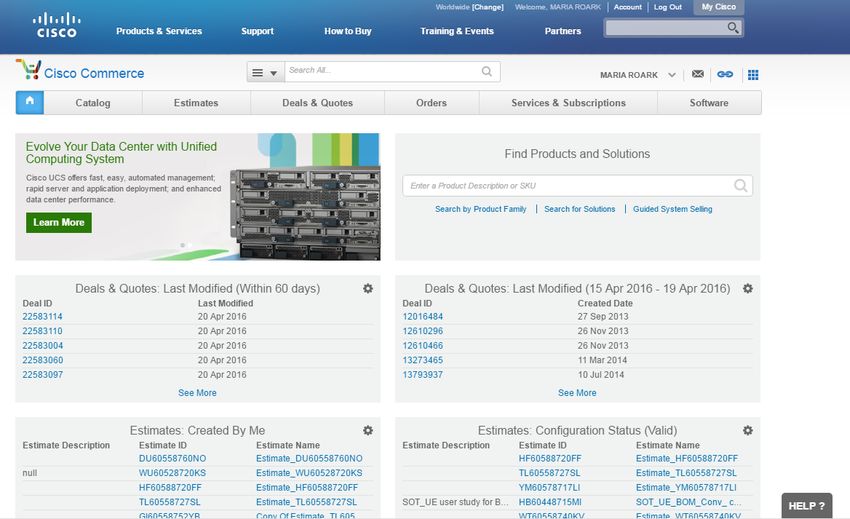Switch to the Orders tab
Viewport: 850px width, 519px height.
point(432,102)
